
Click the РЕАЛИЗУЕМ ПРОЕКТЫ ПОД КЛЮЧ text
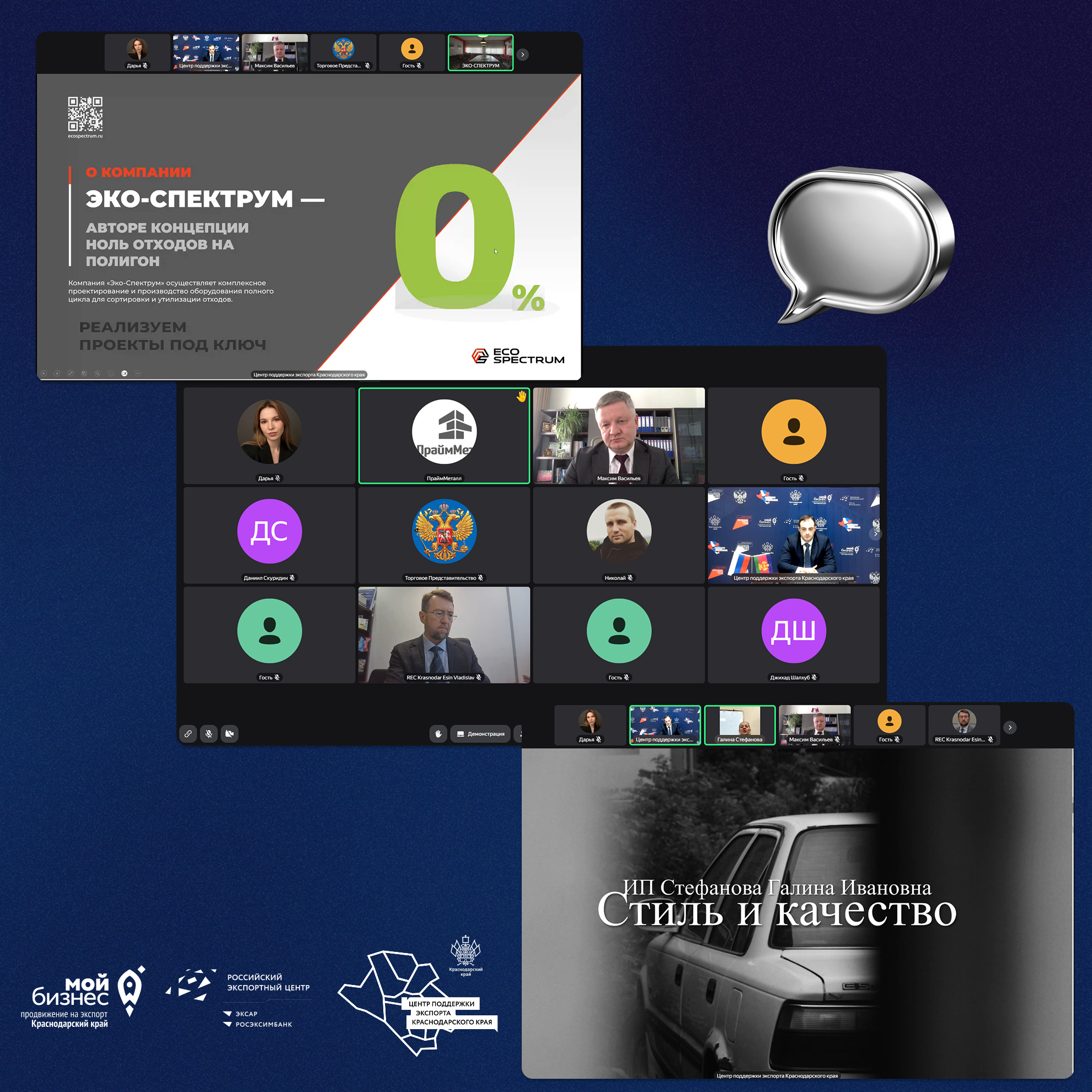[x=173, y=336]
